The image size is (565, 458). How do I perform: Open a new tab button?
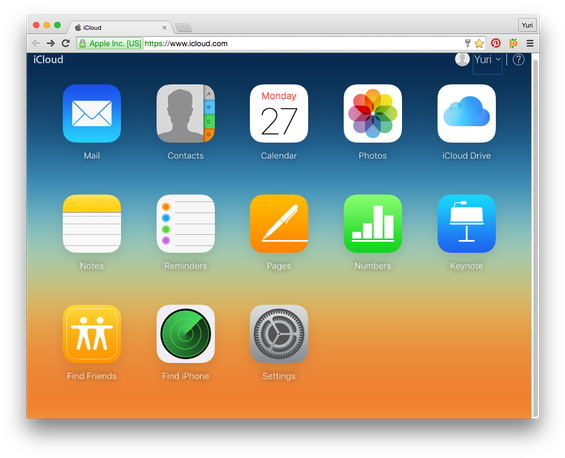pos(183,28)
